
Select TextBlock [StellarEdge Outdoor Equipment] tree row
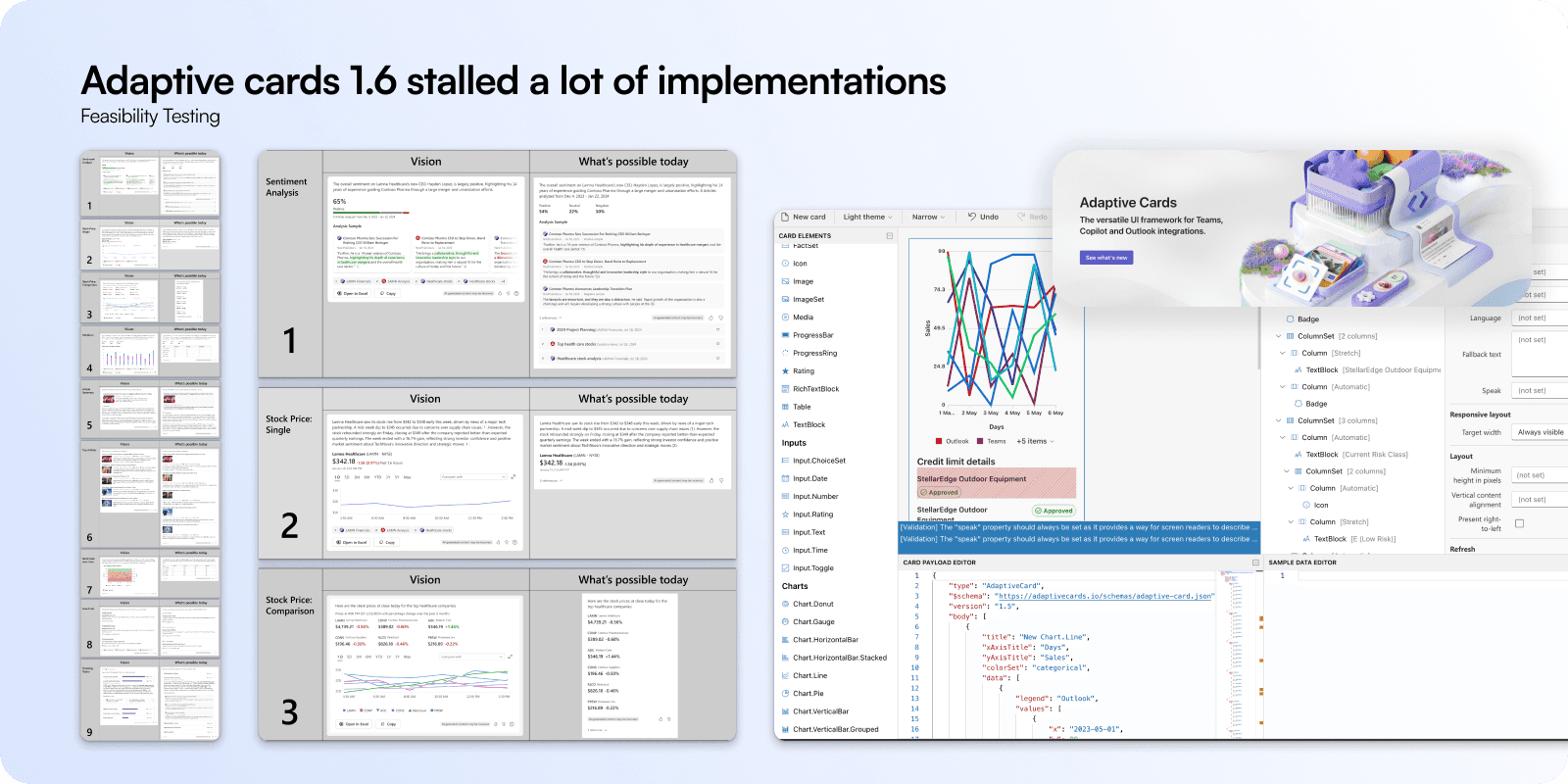tap(1368, 370)
